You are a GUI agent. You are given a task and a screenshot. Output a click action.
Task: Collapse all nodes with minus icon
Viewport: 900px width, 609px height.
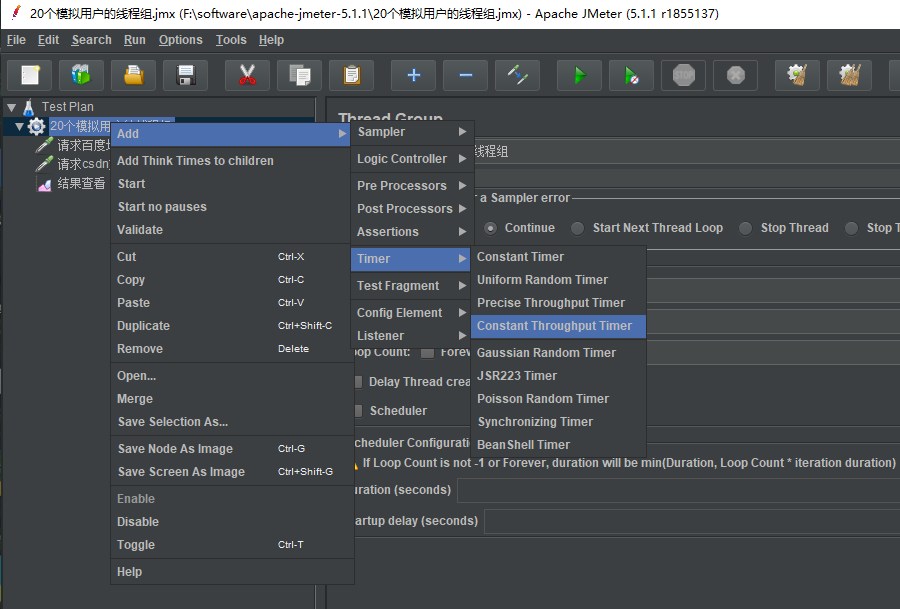click(465, 75)
